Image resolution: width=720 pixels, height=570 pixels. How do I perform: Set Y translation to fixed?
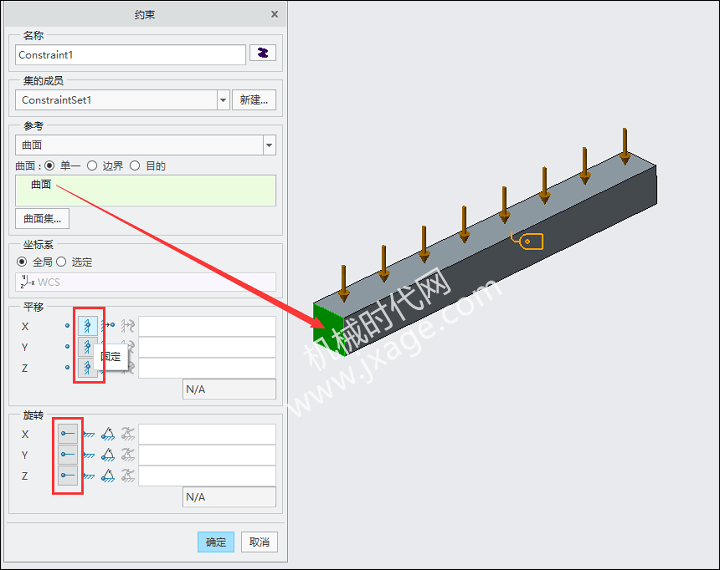(86, 347)
